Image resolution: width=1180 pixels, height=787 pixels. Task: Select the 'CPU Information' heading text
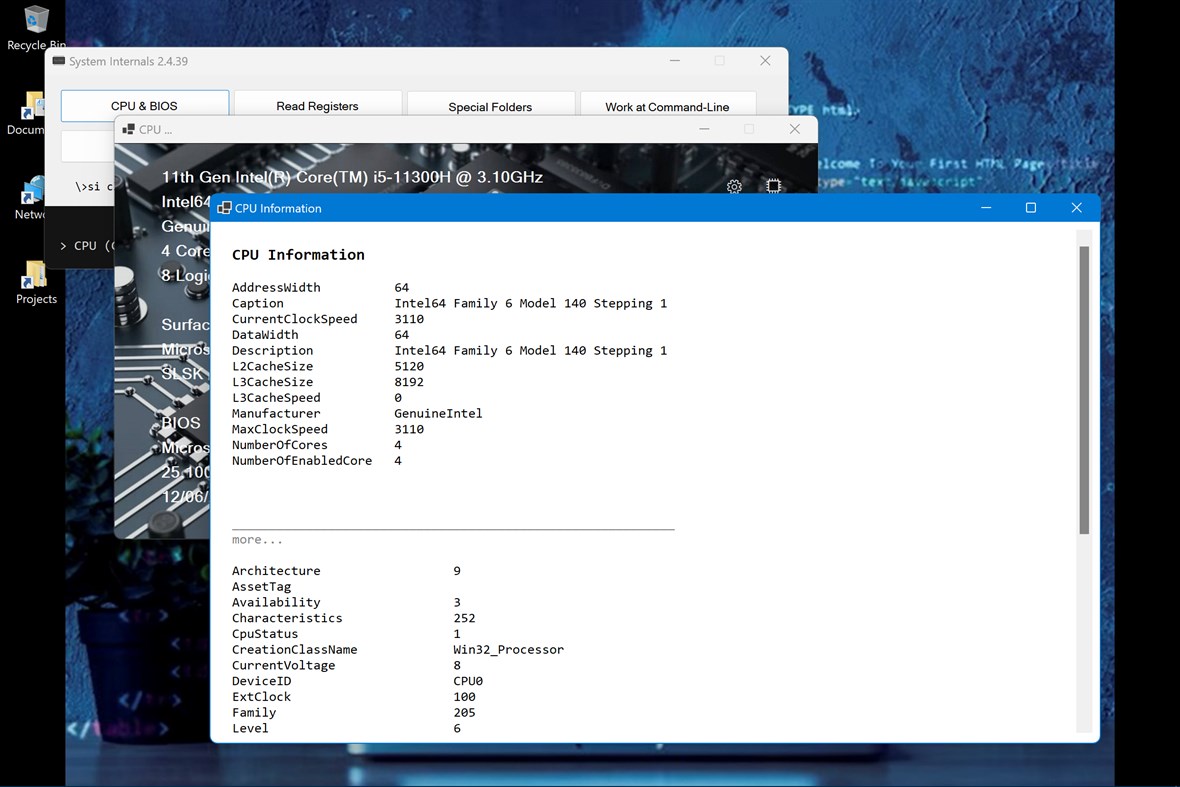[x=298, y=255]
